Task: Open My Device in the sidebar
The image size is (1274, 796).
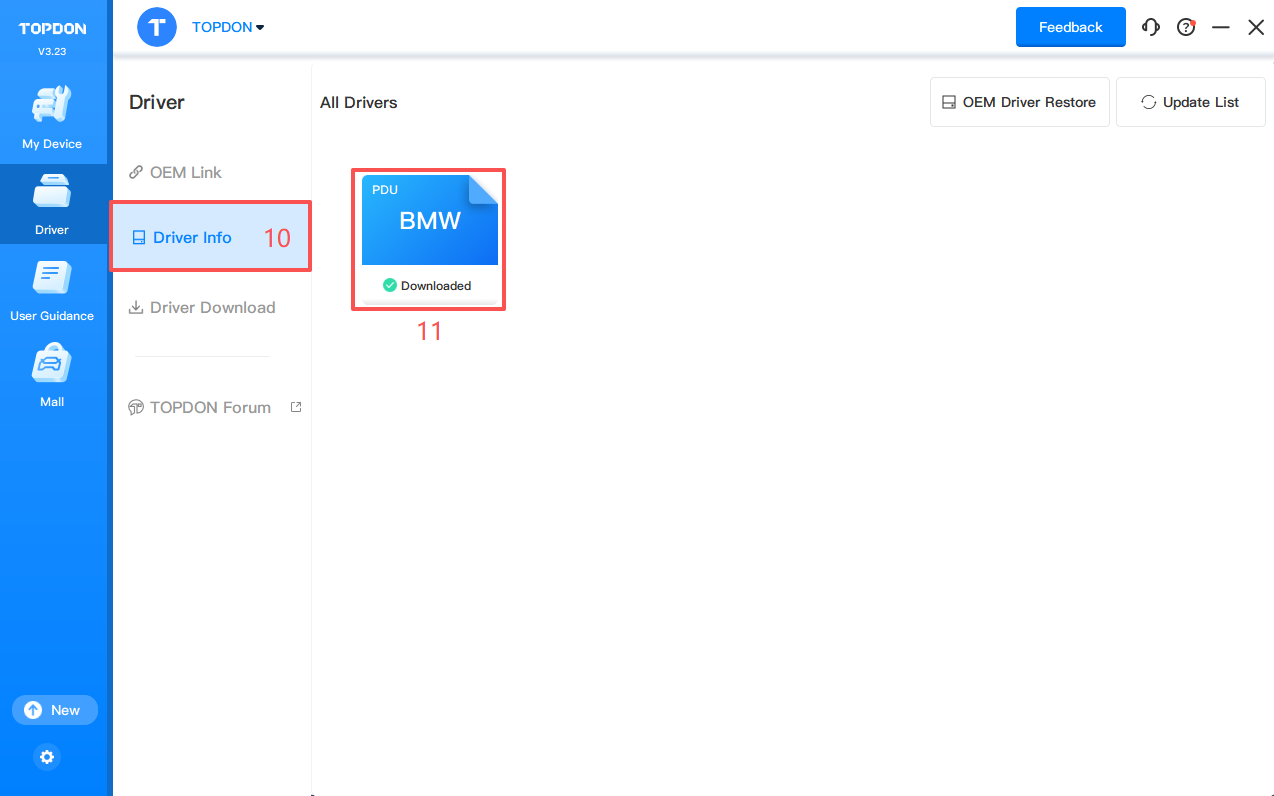Action: (x=52, y=118)
